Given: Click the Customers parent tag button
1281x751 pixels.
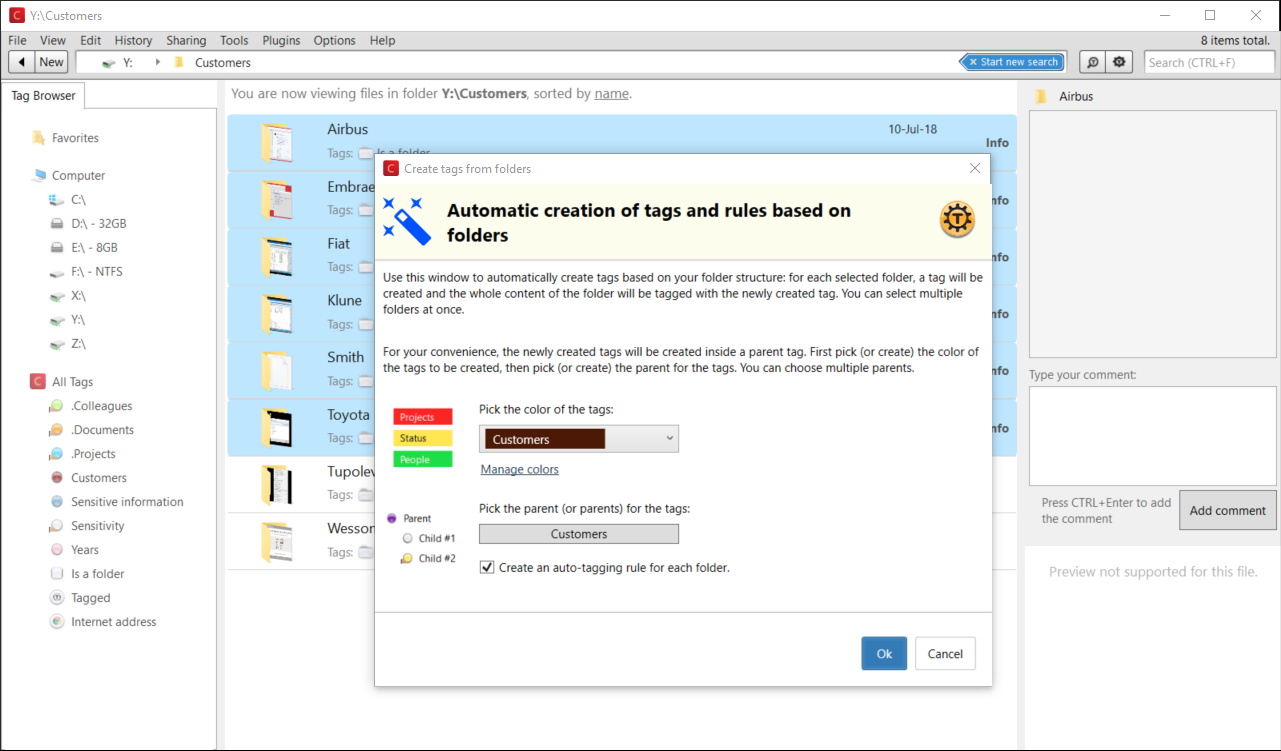Looking at the screenshot, I should coord(578,534).
